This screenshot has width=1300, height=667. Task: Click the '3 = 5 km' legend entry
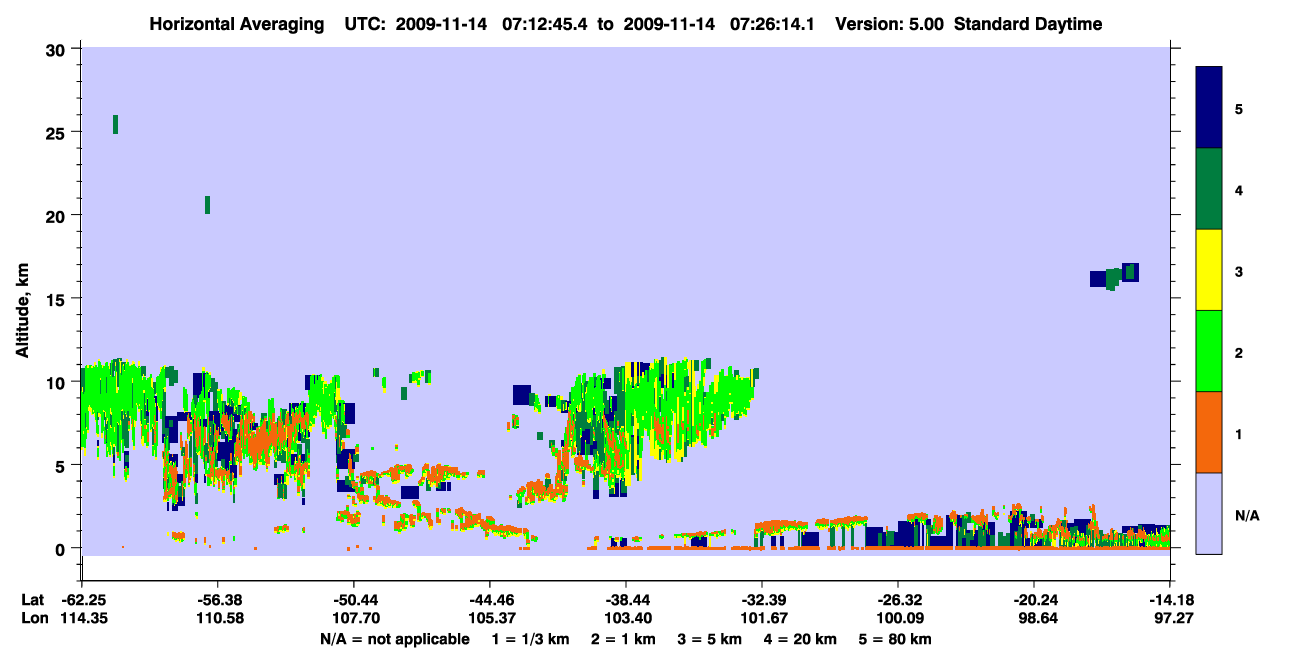pyautogui.click(x=710, y=638)
